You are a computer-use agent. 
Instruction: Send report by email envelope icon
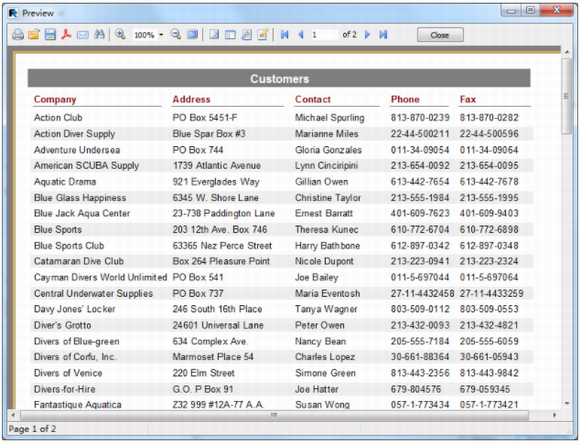click(x=82, y=35)
